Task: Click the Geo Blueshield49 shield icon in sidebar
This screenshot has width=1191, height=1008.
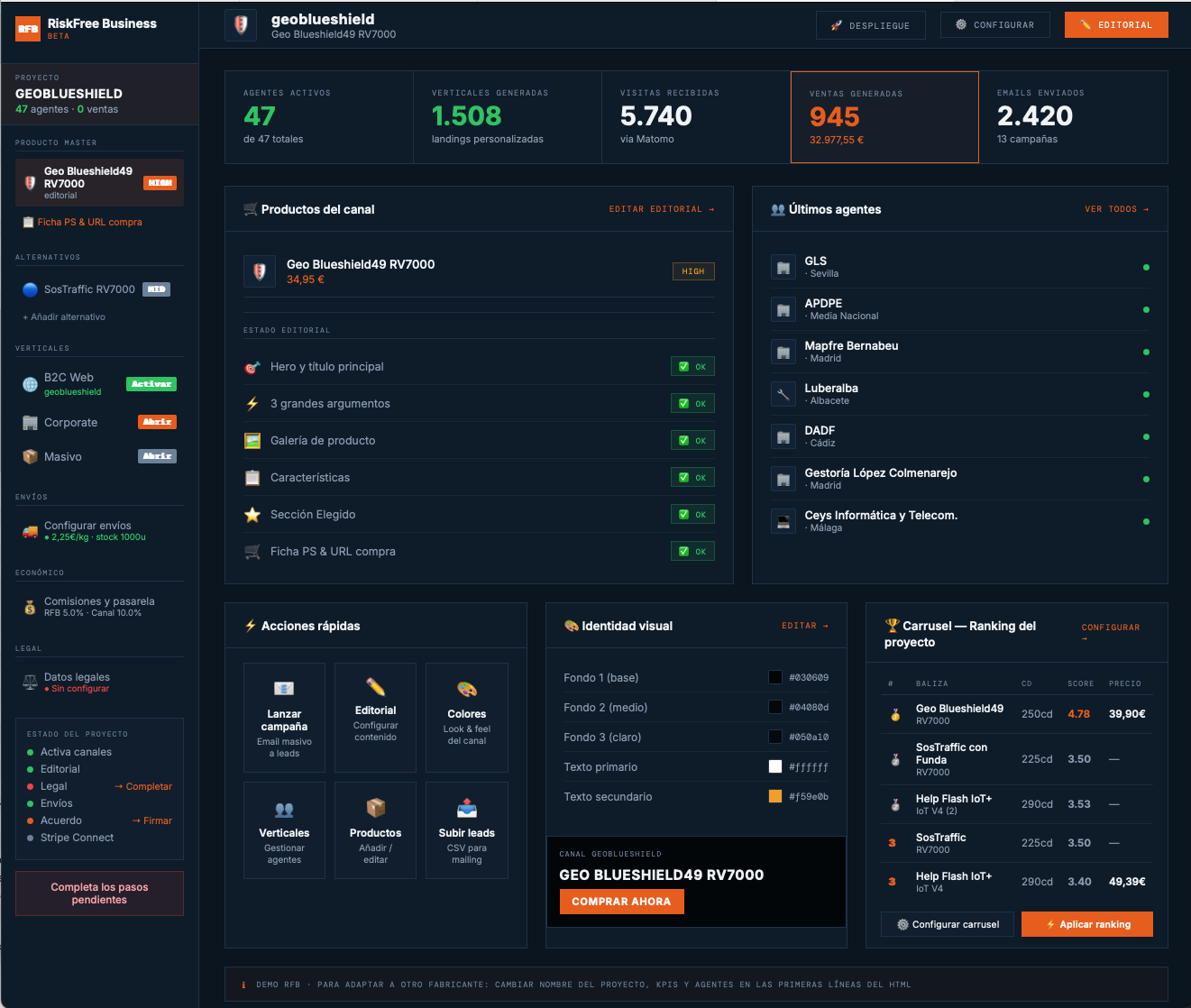Action: [30, 183]
